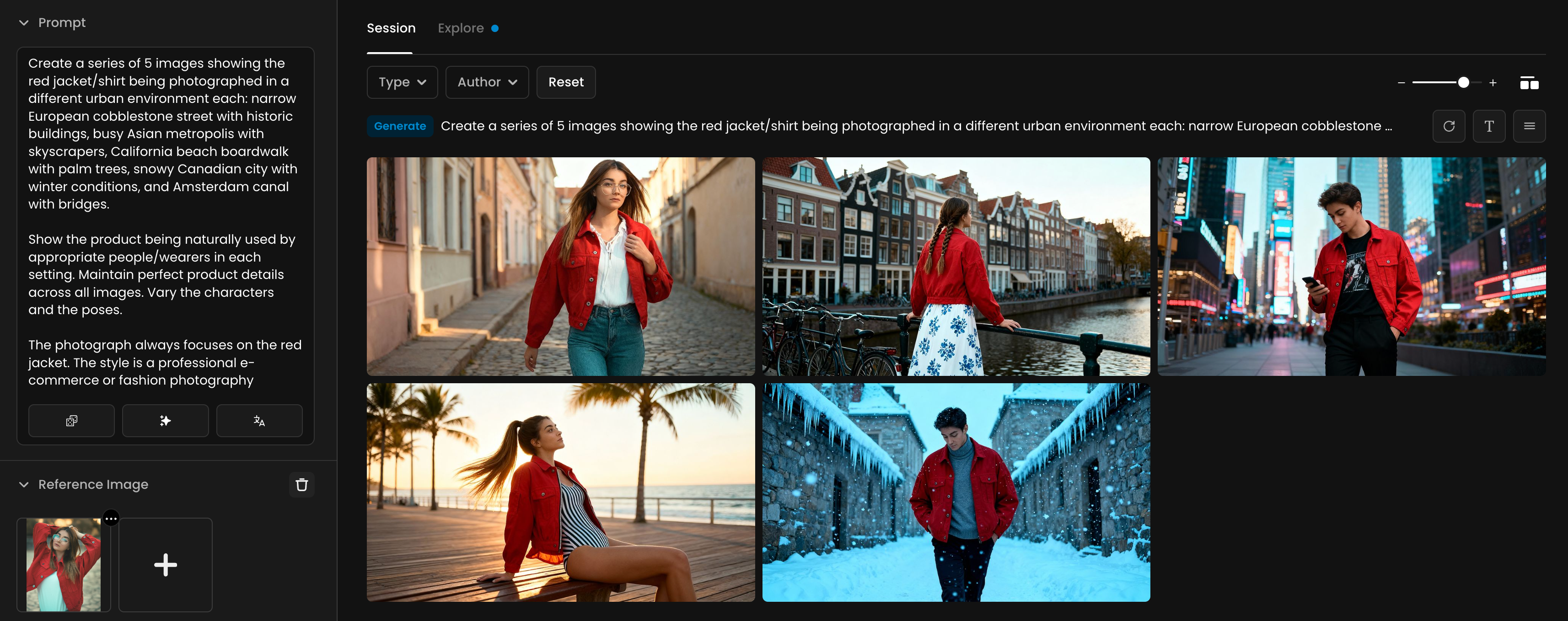Open the Type filter dropdown

pos(402,82)
